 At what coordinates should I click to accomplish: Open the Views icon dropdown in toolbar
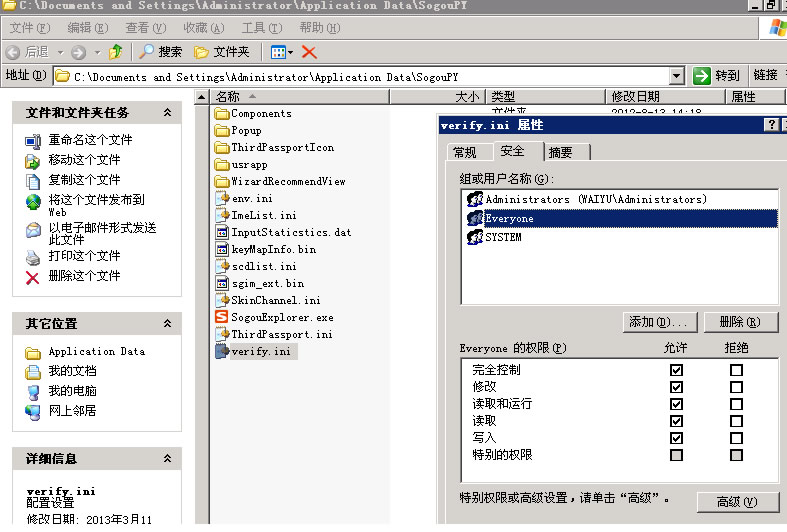[x=282, y=52]
